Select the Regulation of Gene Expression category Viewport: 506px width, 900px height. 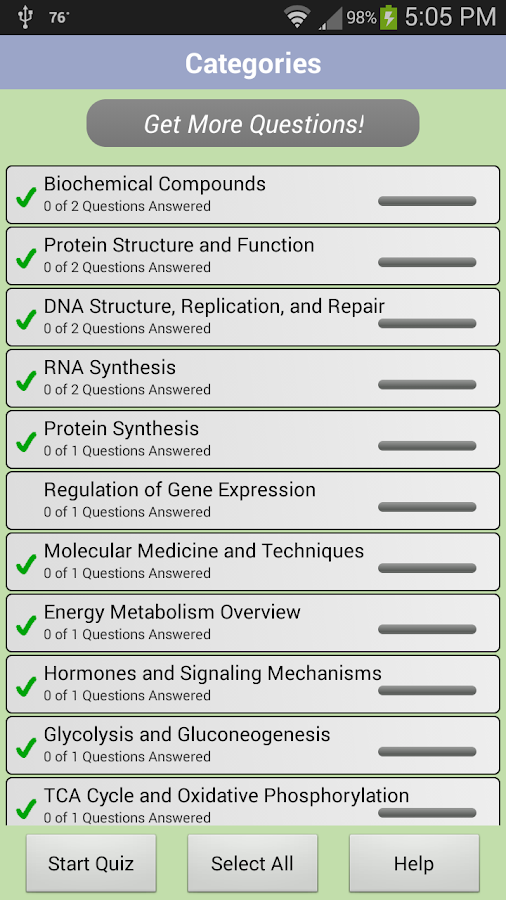253,501
